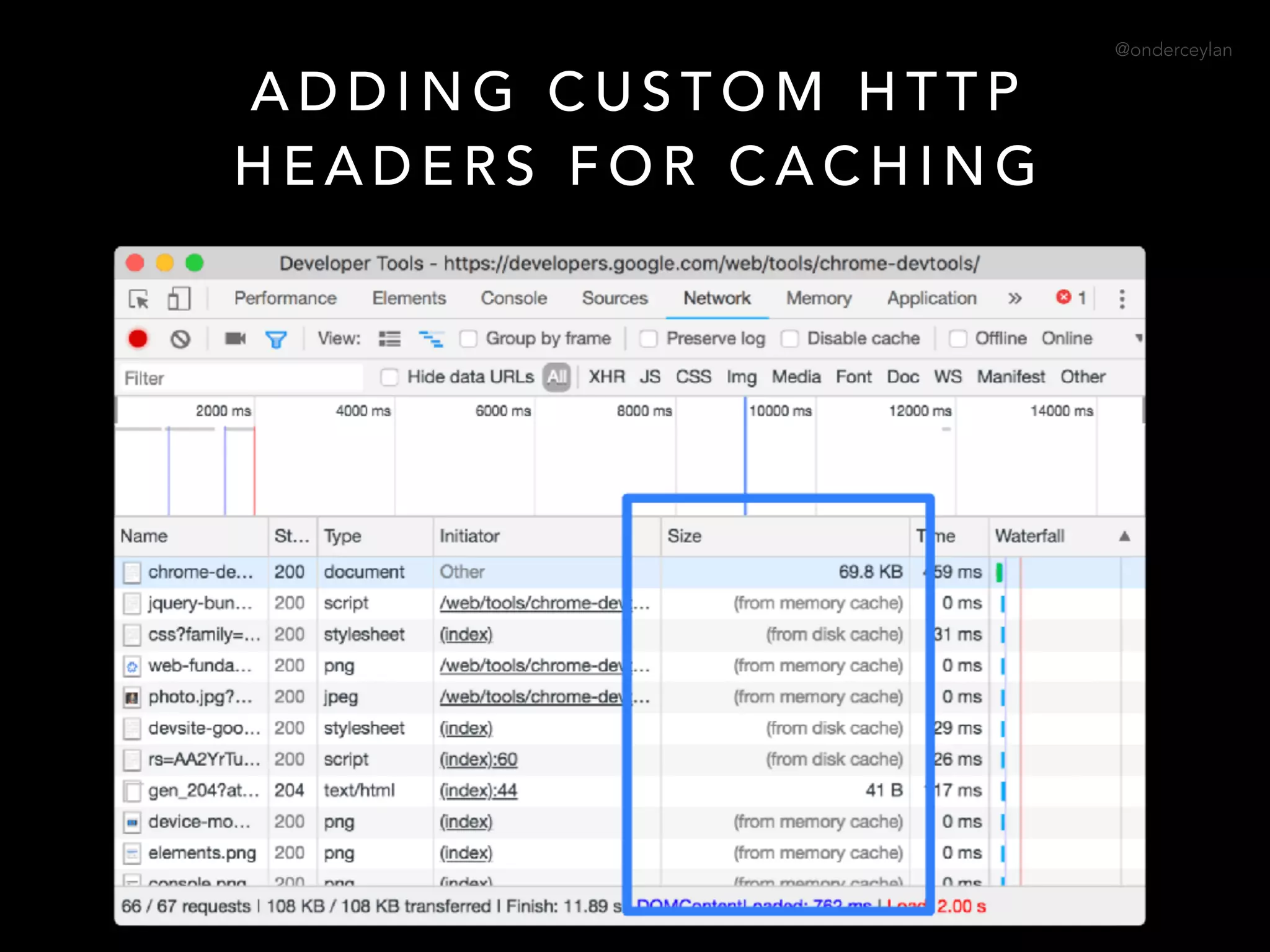Expand the hidden tabs with the chevron
The width and height of the screenshot is (1270, 952).
[1015, 299]
